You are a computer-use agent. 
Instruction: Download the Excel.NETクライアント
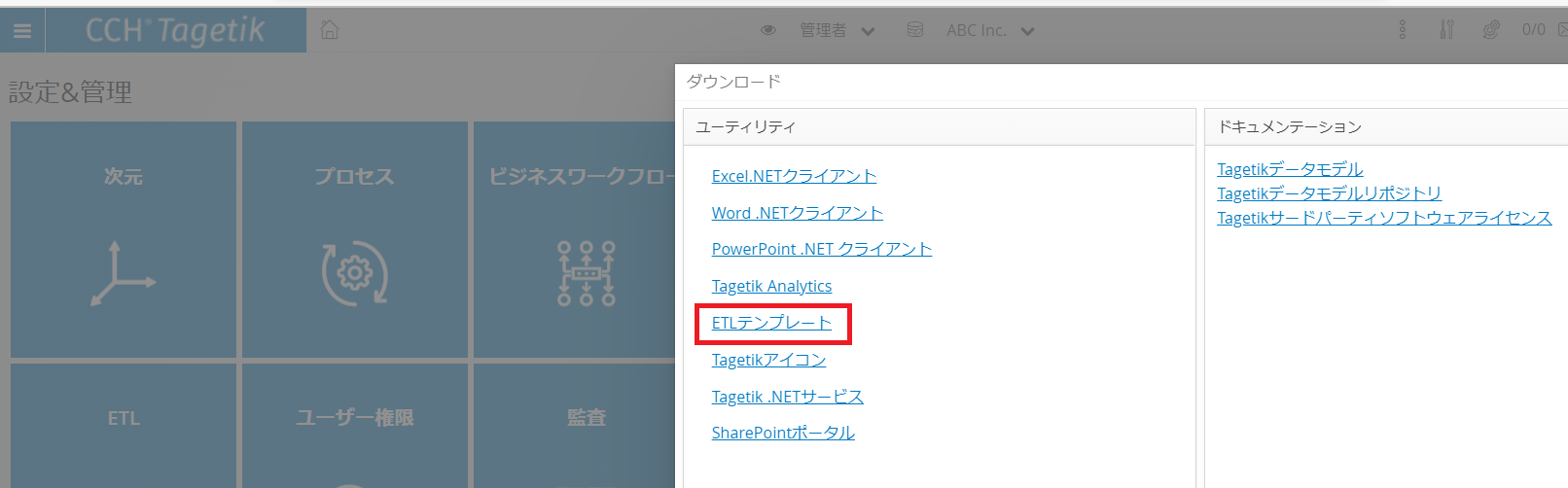[794, 176]
